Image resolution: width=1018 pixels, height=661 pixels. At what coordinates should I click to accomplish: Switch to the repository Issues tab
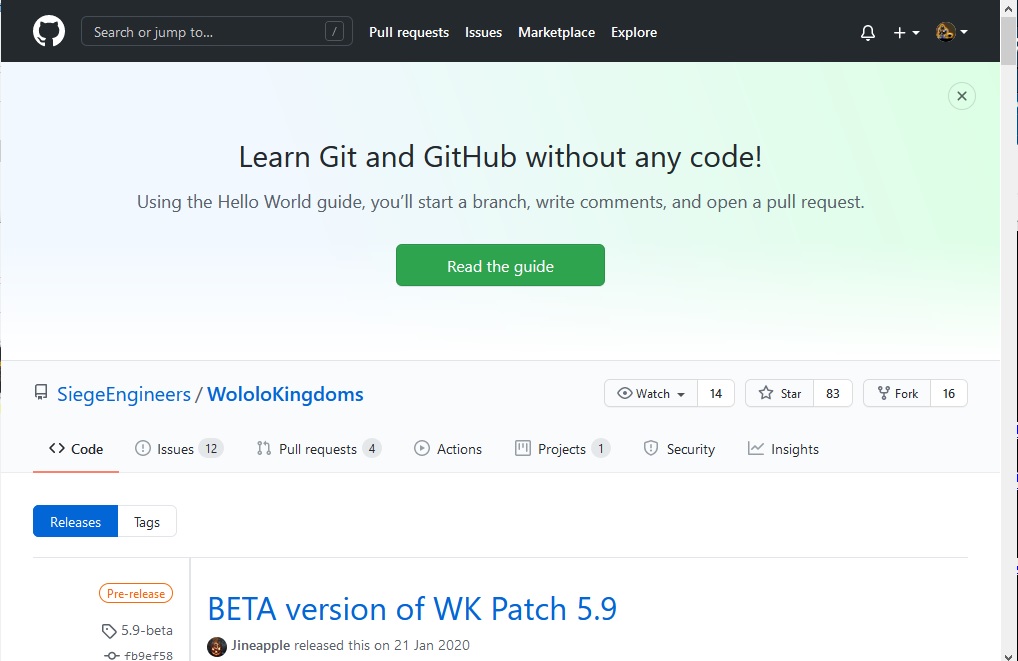[x=179, y=449]
